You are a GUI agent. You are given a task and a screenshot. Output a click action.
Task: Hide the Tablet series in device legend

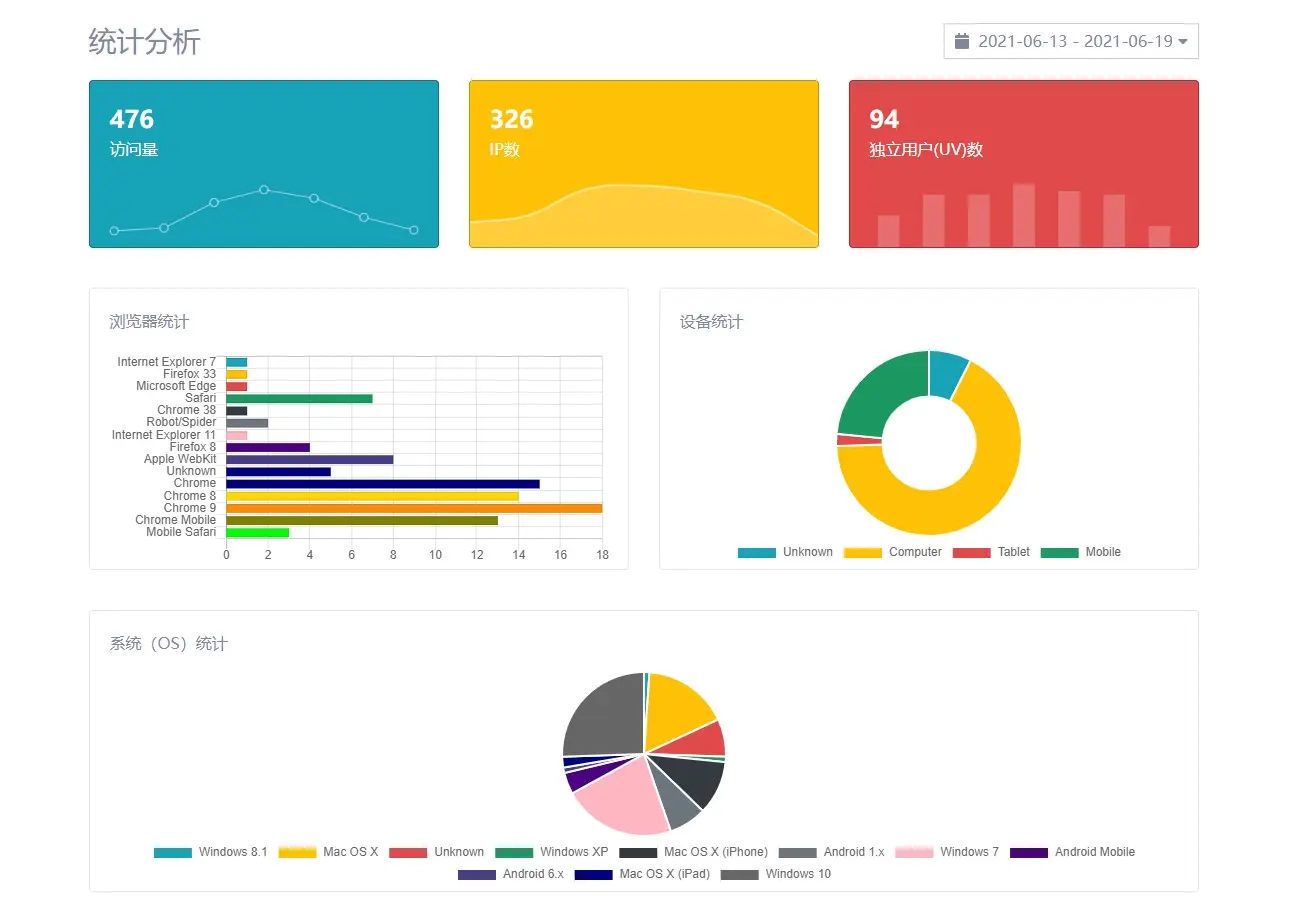991,552
